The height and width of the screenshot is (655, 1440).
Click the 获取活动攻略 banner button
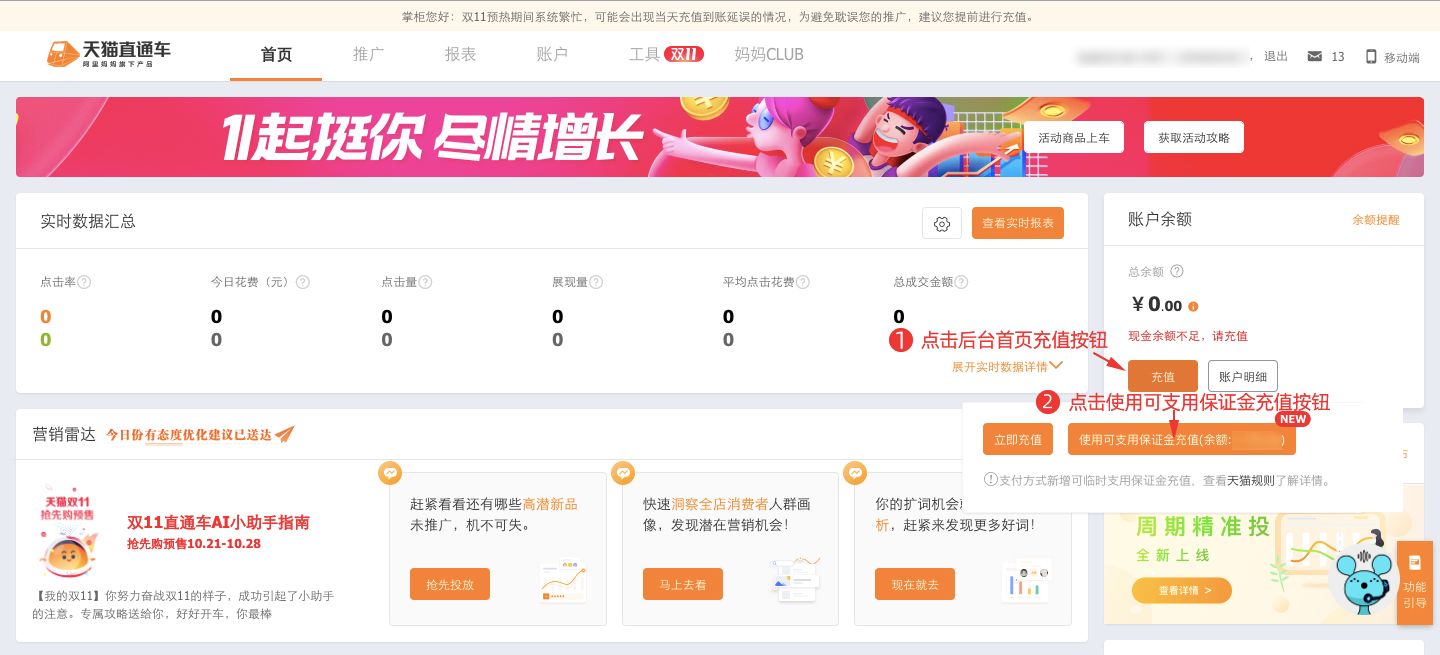click(1194, 137)
